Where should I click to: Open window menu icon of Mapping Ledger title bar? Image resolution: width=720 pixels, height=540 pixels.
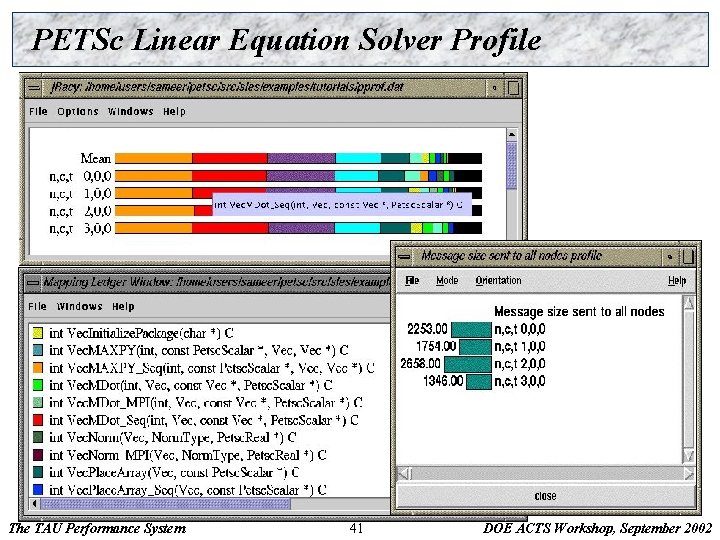click(x=33, y=282)
